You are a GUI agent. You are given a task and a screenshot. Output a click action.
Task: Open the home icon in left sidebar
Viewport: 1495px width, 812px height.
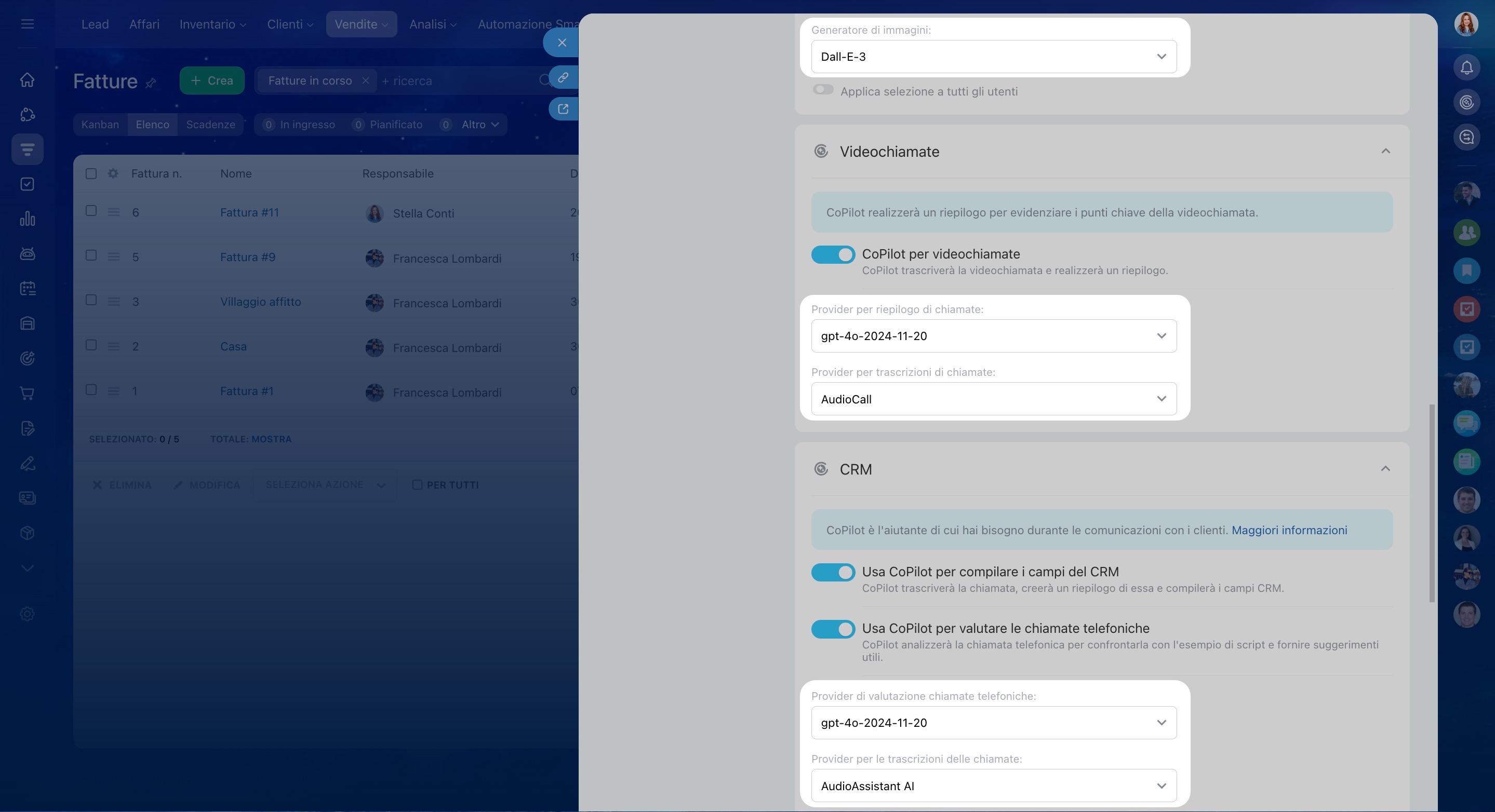28,79
